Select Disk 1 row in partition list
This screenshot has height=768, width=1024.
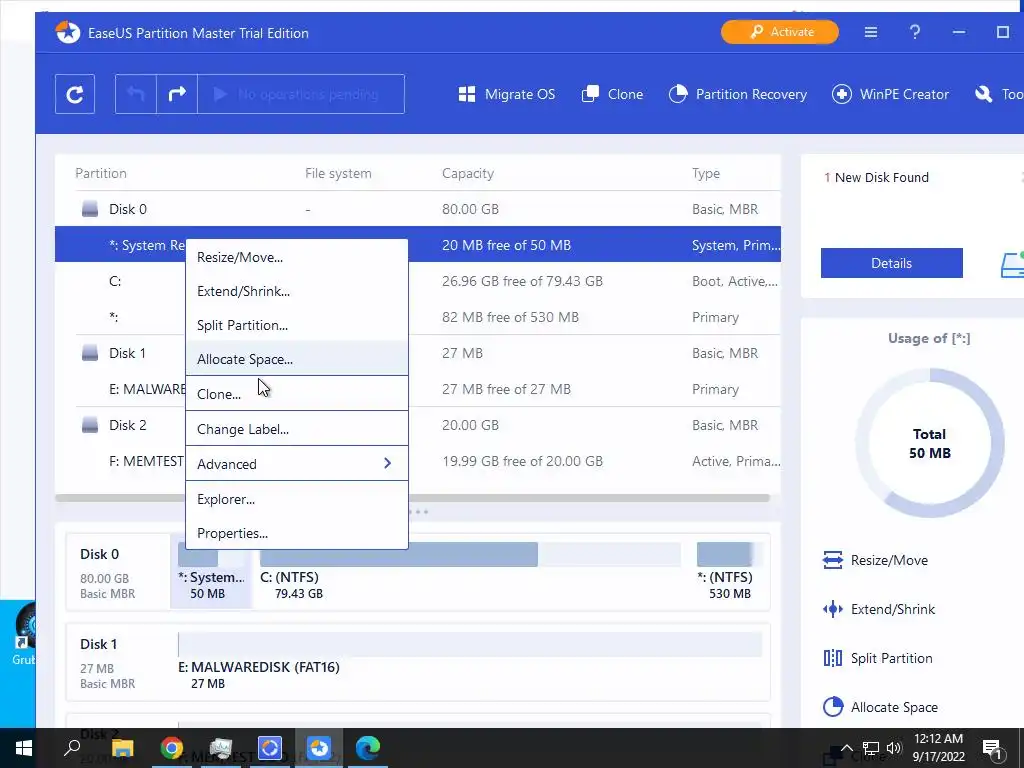(418, 353)
